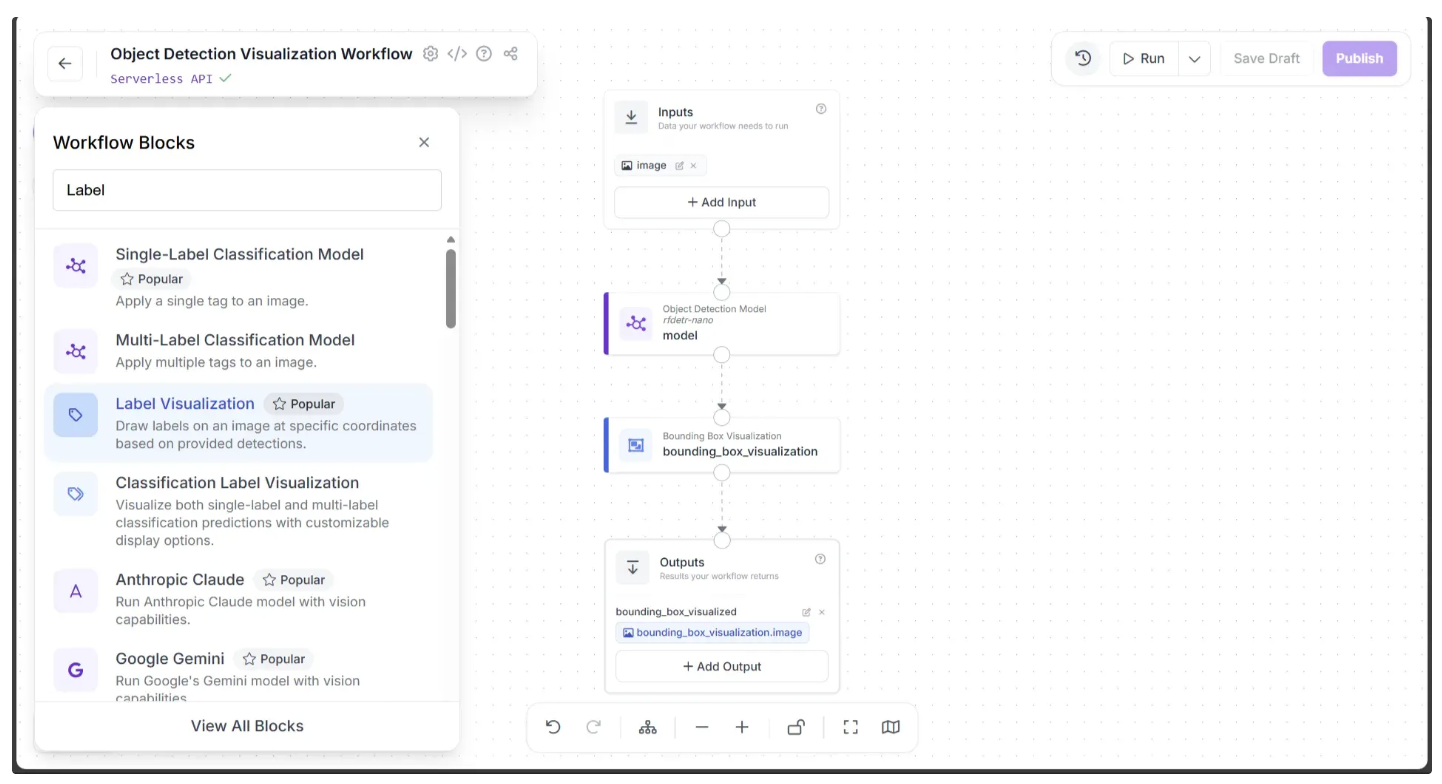Click the connector below the Inputs block
The image size is (1442, 784).
tap(722, 229)
